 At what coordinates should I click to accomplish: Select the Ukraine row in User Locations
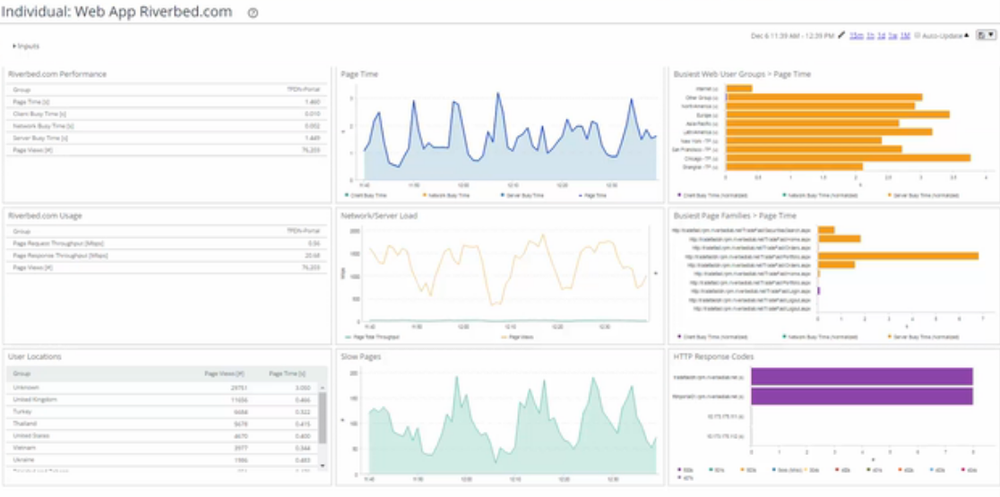pos(162,460)
